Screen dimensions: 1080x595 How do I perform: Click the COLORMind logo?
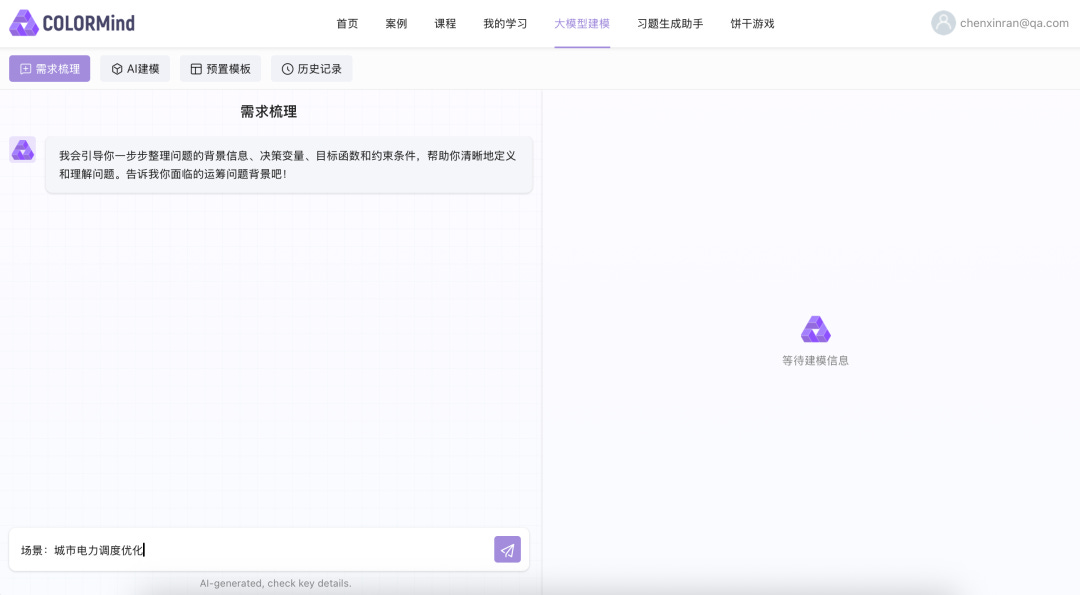pyautogui.click(x=72, y=23)
